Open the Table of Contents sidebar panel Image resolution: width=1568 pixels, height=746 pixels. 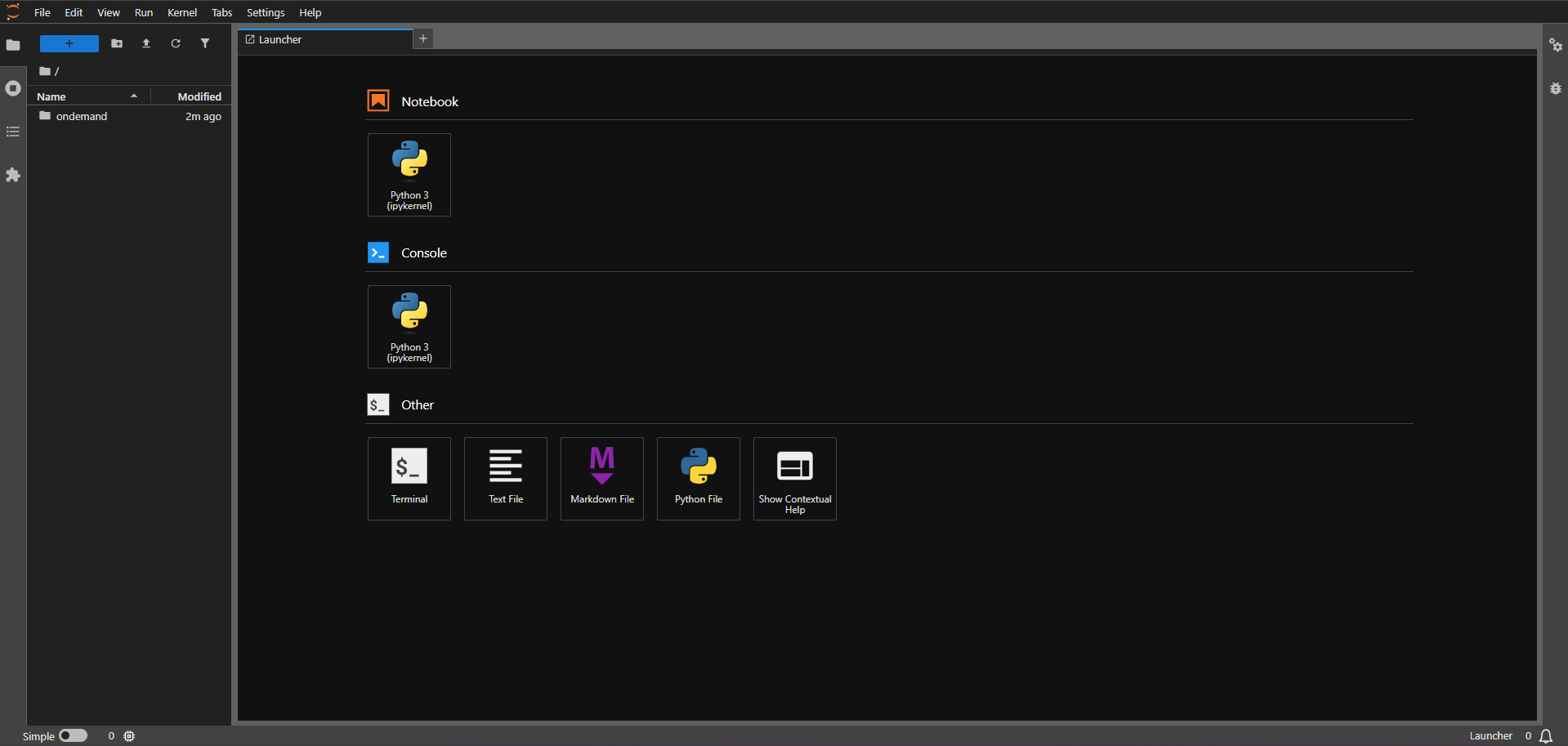pyautogui.click(x=13, y=132)
